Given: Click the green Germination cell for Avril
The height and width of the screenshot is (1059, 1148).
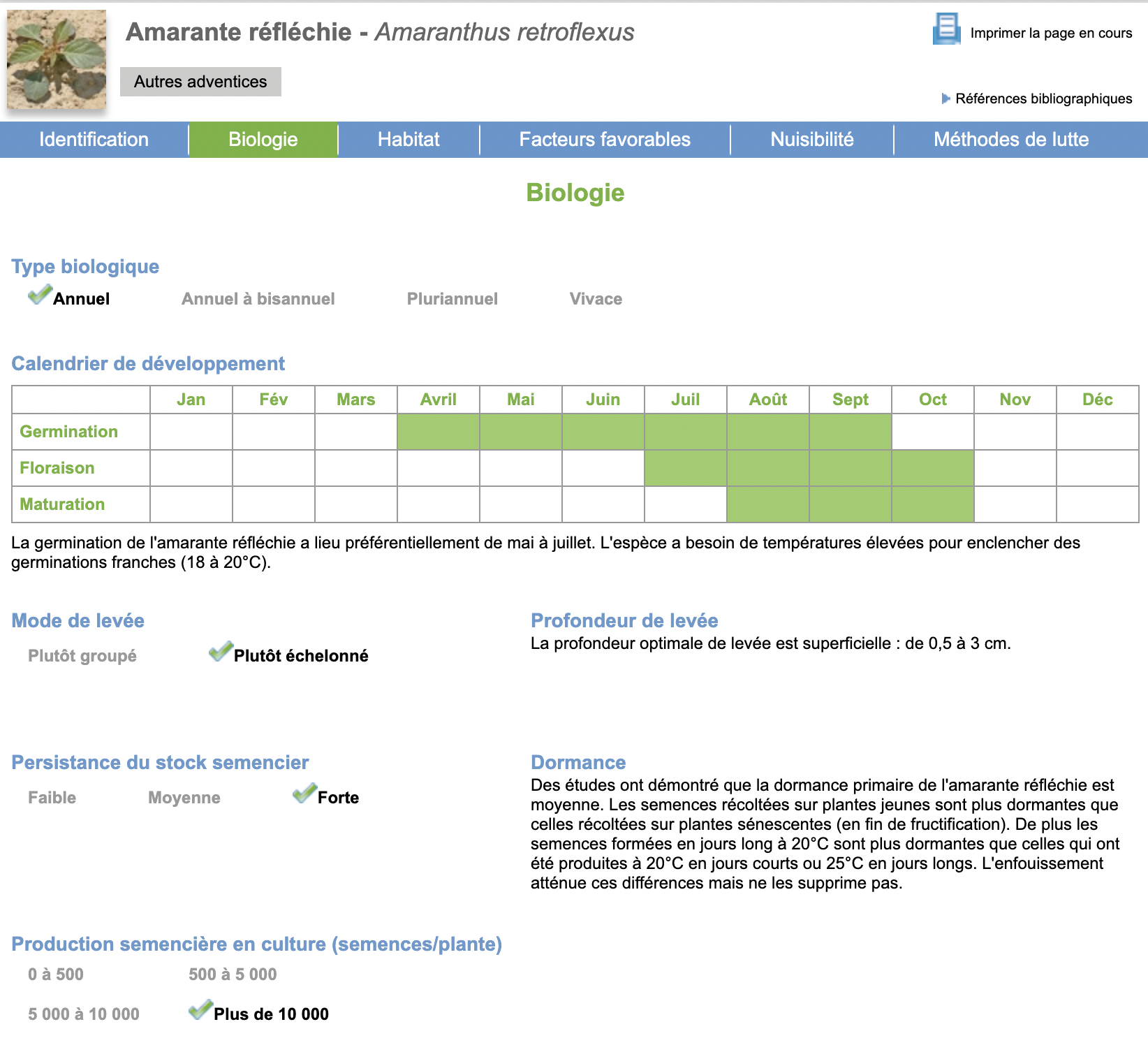Looking at the screenshot, I should click(439, 432).
